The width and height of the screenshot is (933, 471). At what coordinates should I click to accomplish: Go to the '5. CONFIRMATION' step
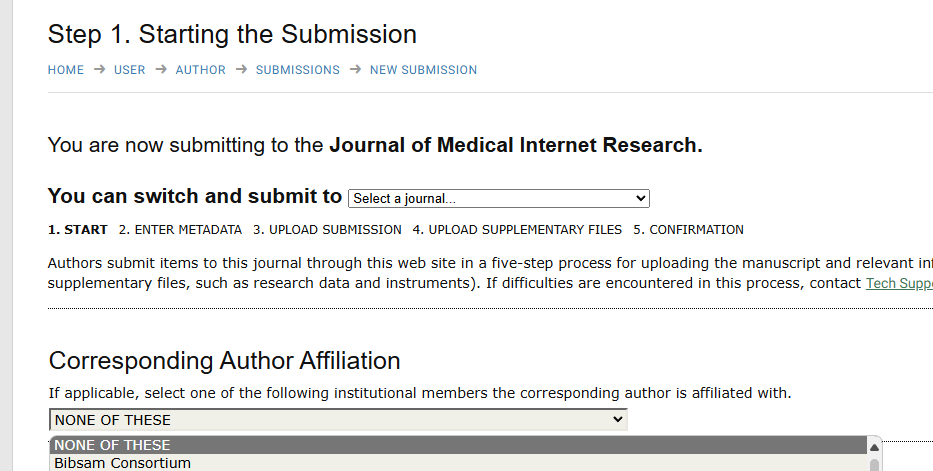(688, 230)
